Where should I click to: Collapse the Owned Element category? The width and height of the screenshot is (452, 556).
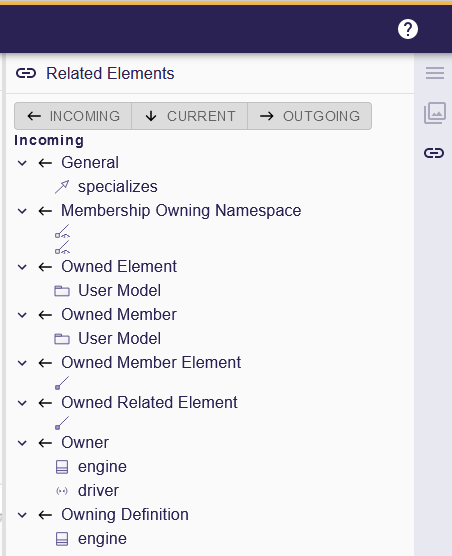coord(22,267)
